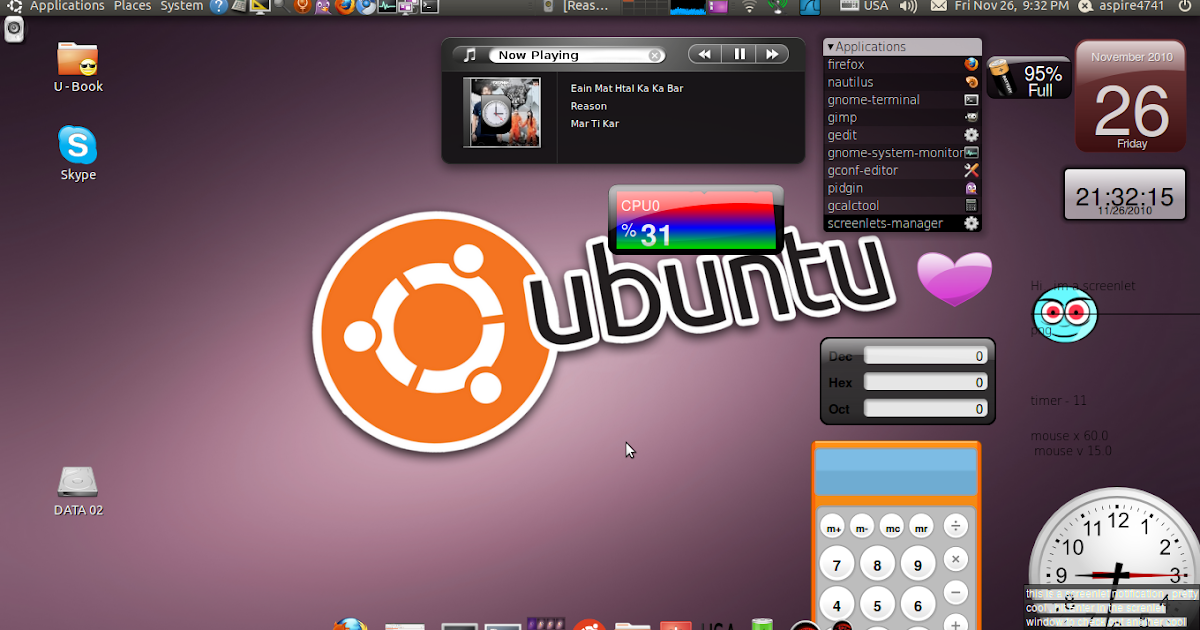Open the Applications menu in top panel
The width and height of the screenshot is (1200, 630).
(67, 6)
